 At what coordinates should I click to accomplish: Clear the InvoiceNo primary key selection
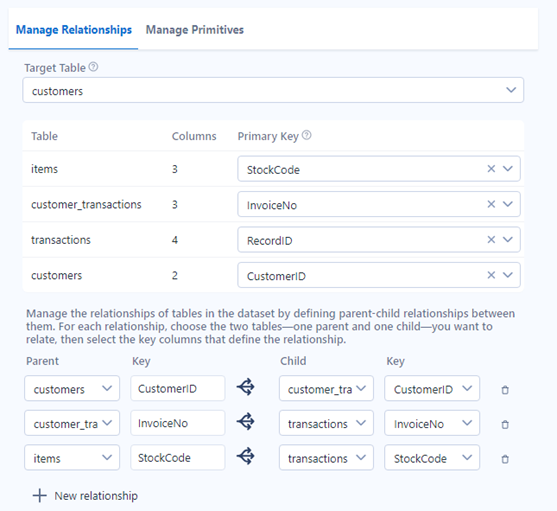pos(491,204)
